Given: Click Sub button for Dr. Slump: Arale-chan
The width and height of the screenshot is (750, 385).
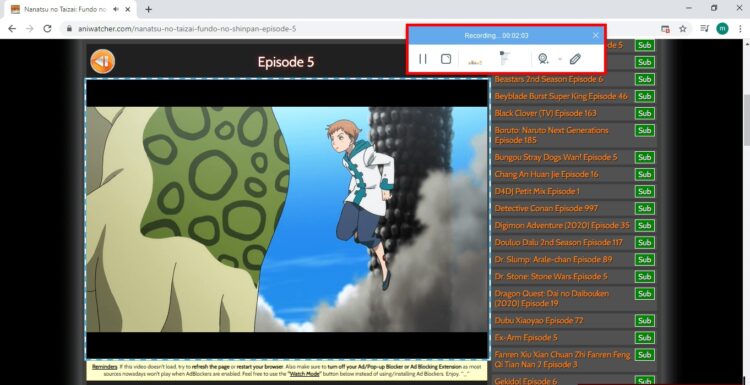Looking at the screenshot, I should click(644, 260).
